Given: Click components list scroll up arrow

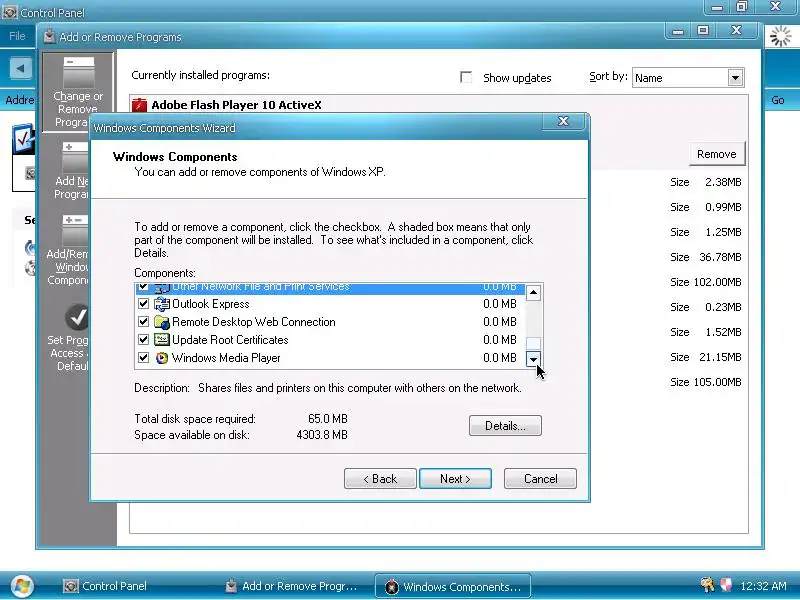Looking at the screenshot, I should click(x=533, y=293).
